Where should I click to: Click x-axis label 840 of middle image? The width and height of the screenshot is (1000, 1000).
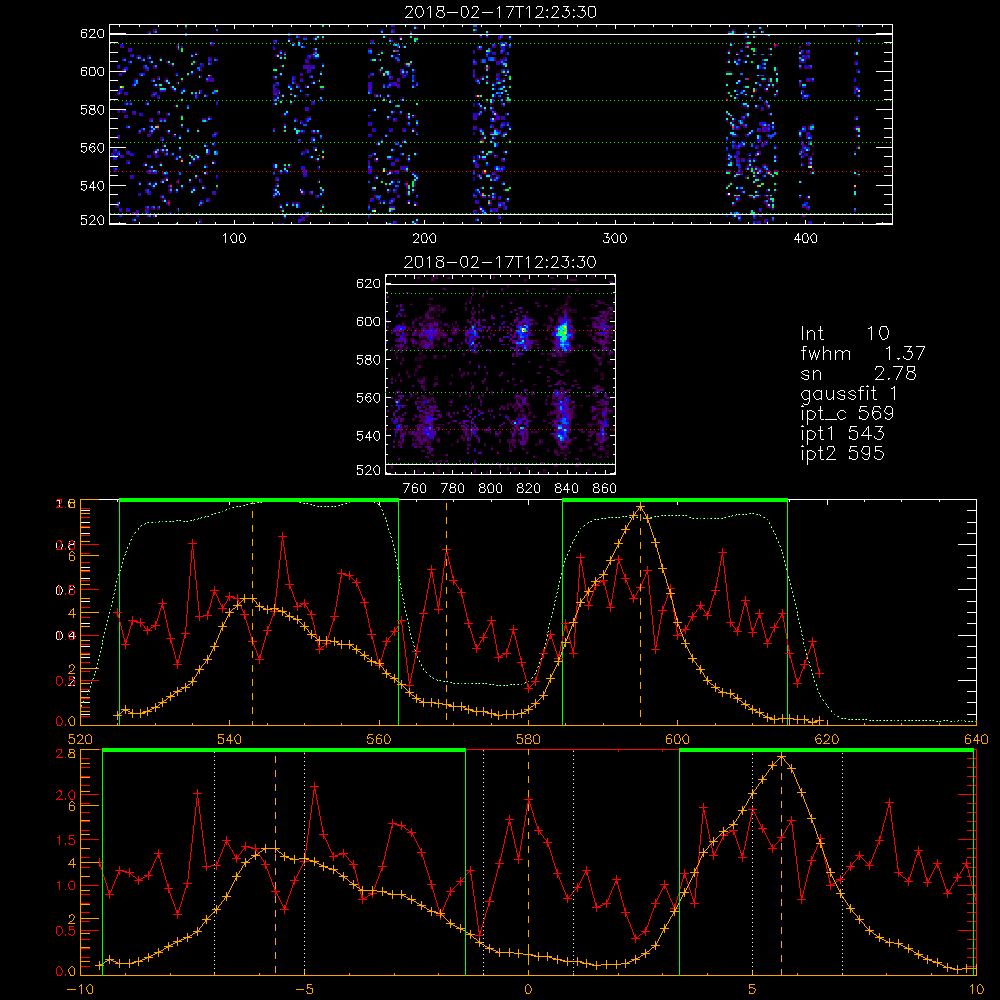(566, 489)
